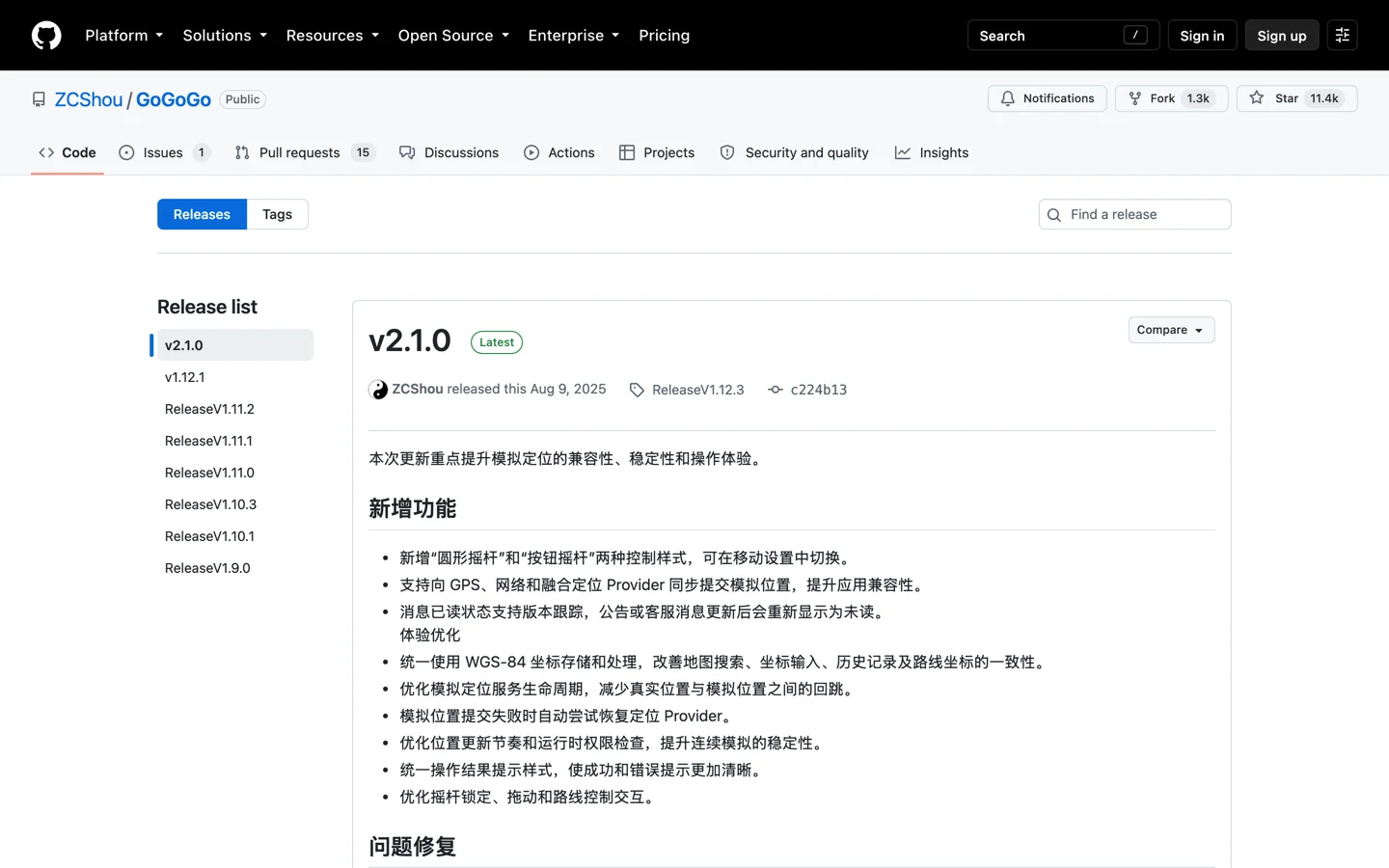Viewport: 1389px width, 868px height.
Task: Open commit c224b13
Action: 819,390
